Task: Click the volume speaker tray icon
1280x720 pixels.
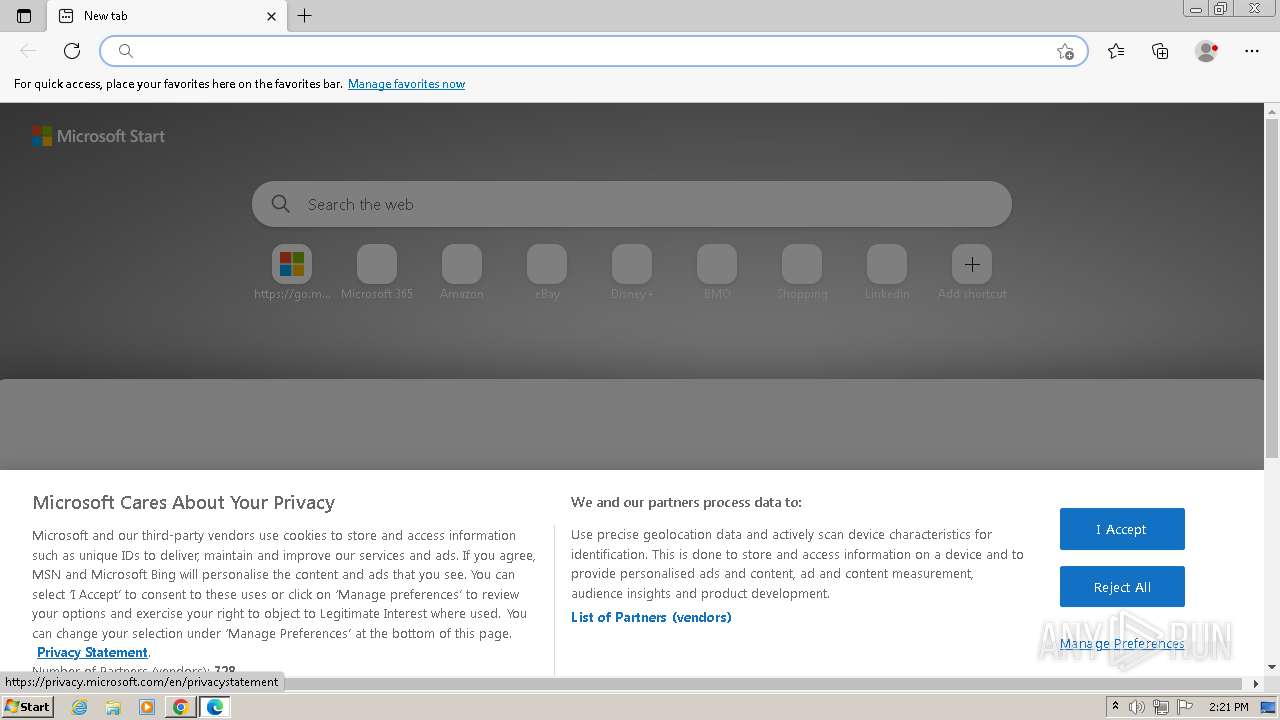Action: [1137, 707]
